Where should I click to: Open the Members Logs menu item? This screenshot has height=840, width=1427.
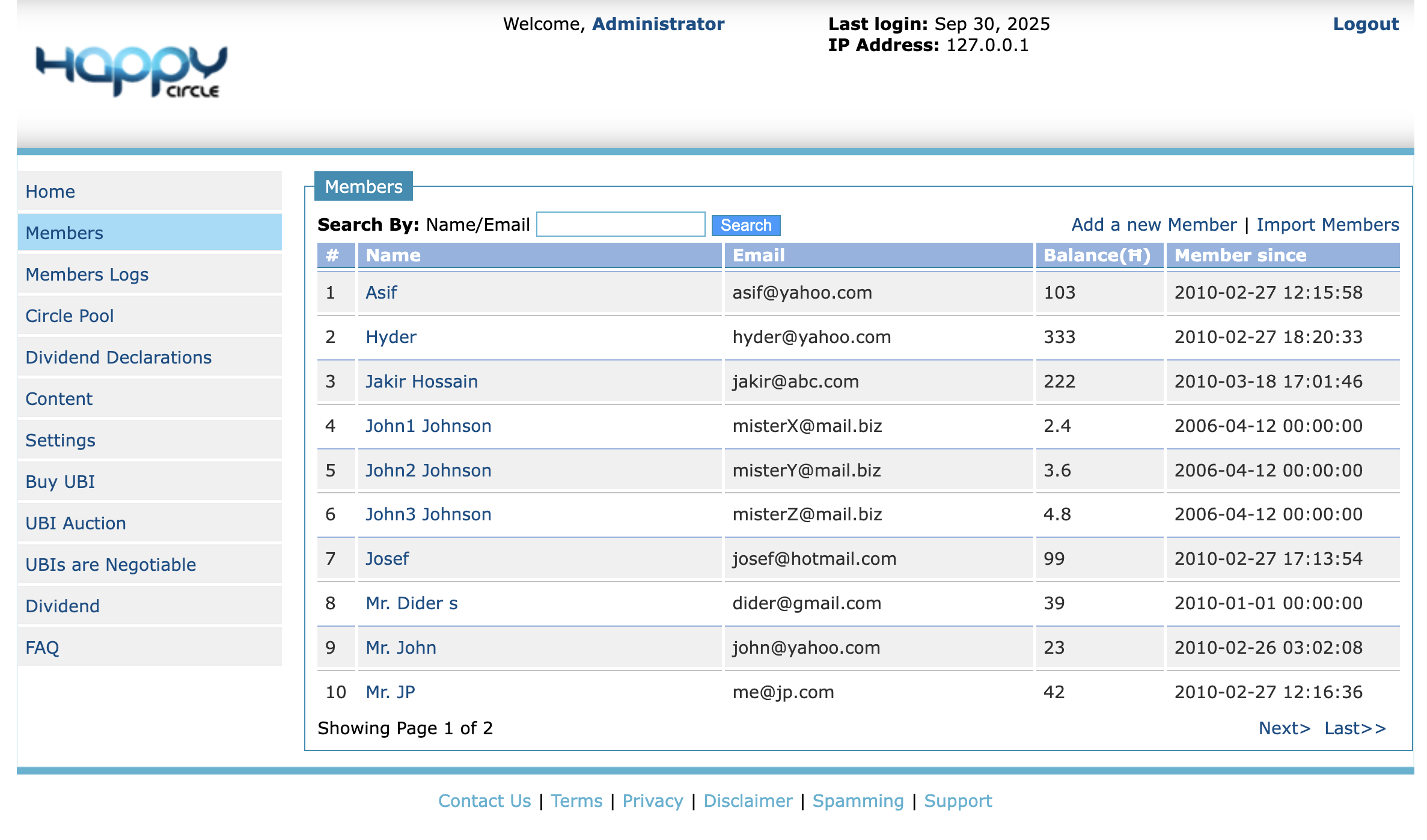pos(150,275)
